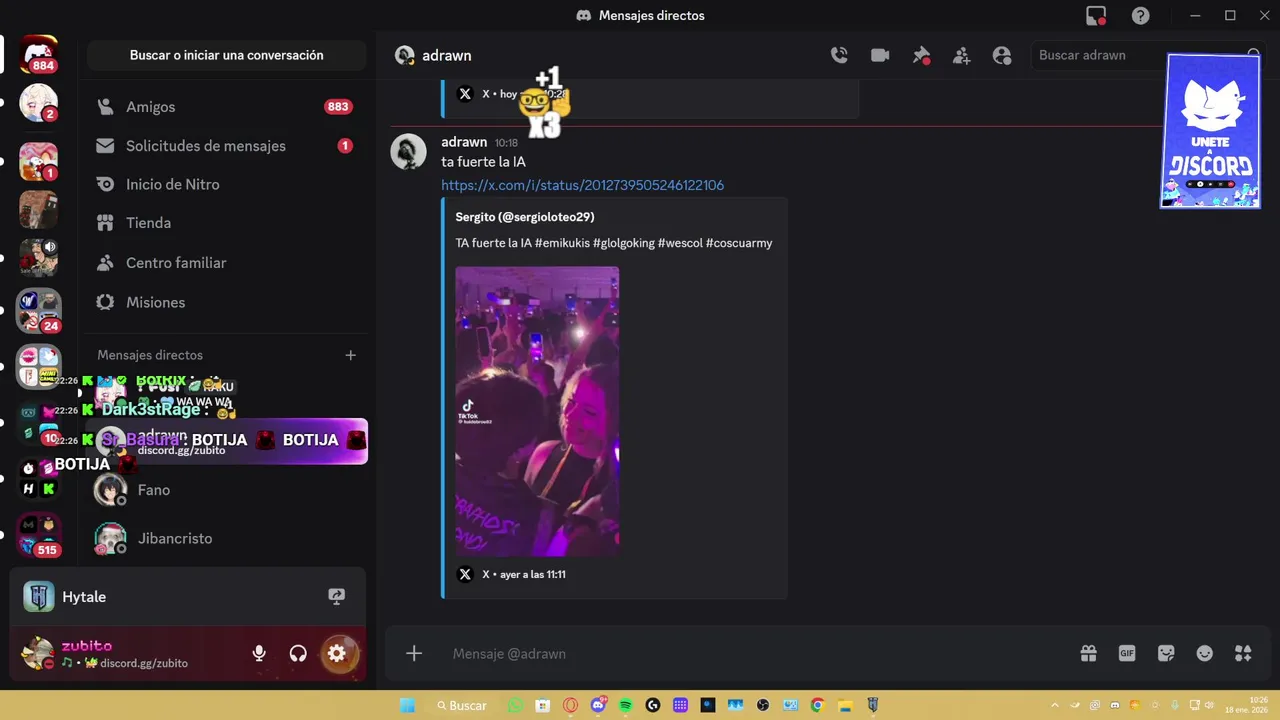
Task: Open Solicitudes de mensajes
Action: [x=226, y=146]
